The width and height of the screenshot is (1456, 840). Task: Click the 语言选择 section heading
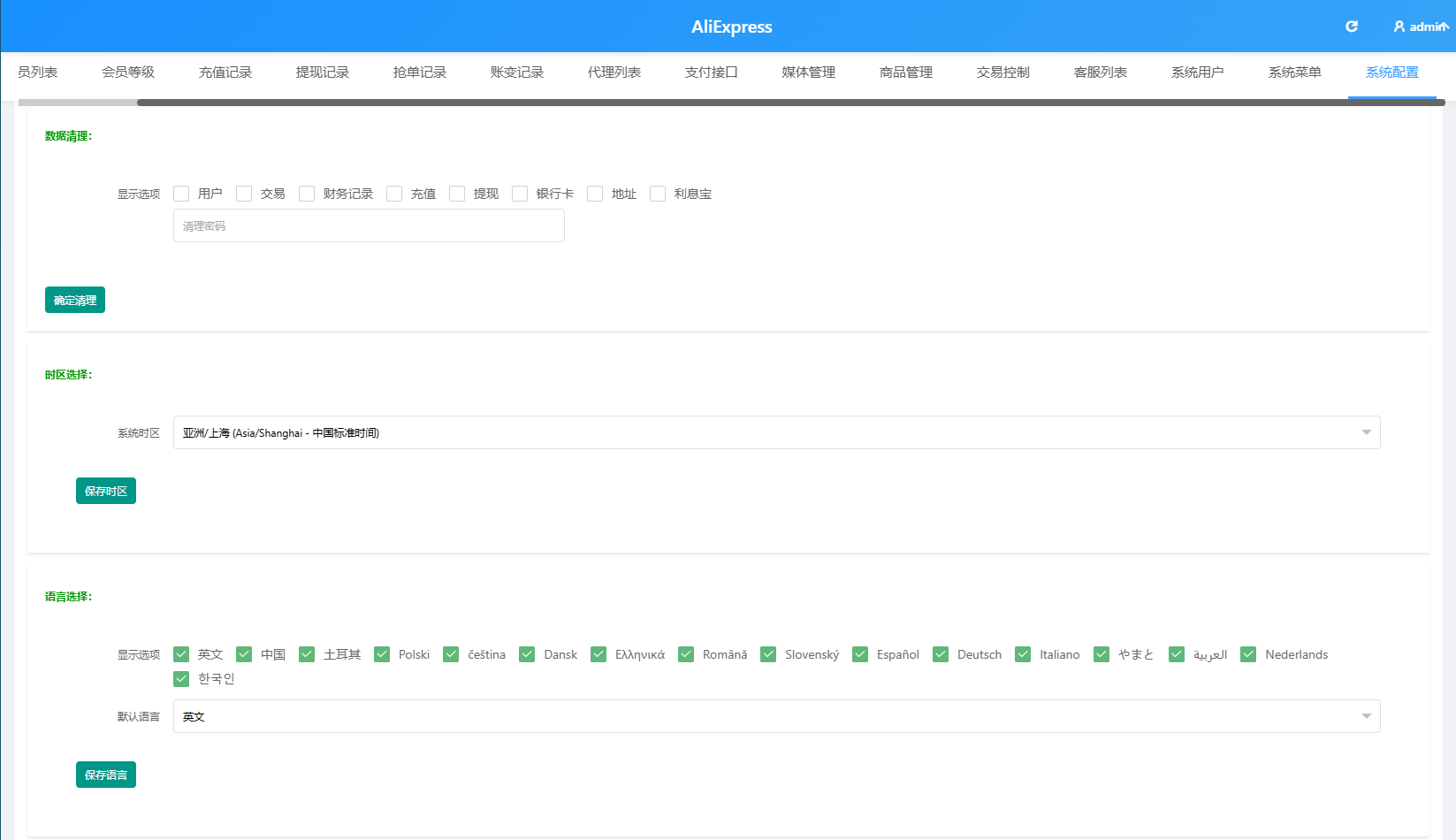[x=68, y=597]
